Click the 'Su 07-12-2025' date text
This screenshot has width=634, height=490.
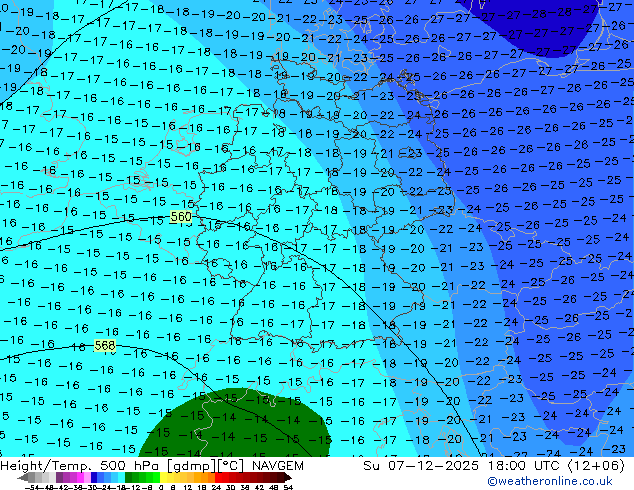point(421,466)
